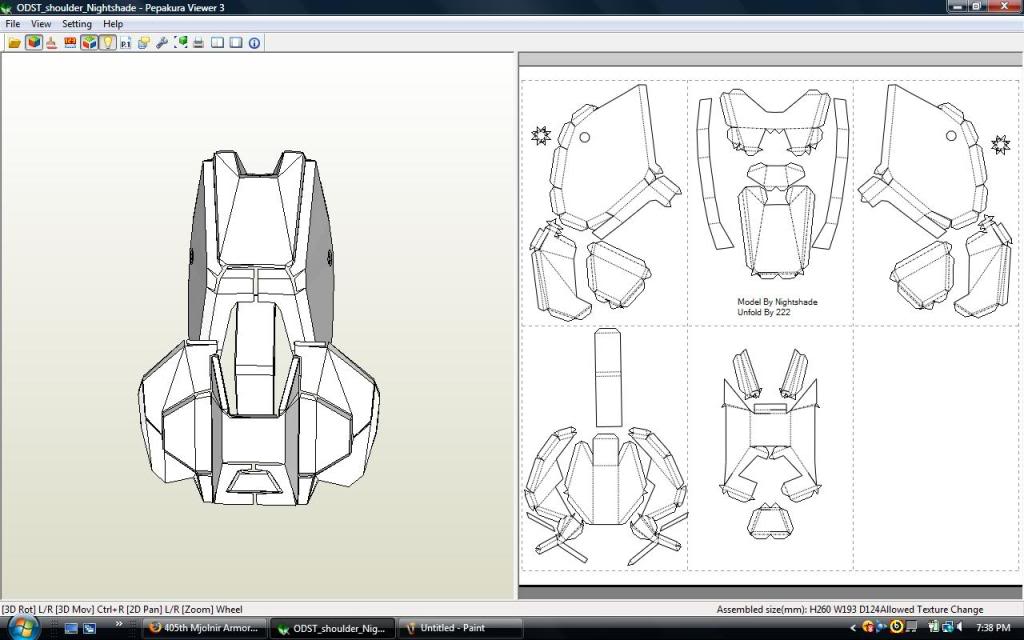Click the 3D shoulder armor model preview
The height and width of the screenshot is (640, 1024).
pyautogui.click(x=259, y=327)
